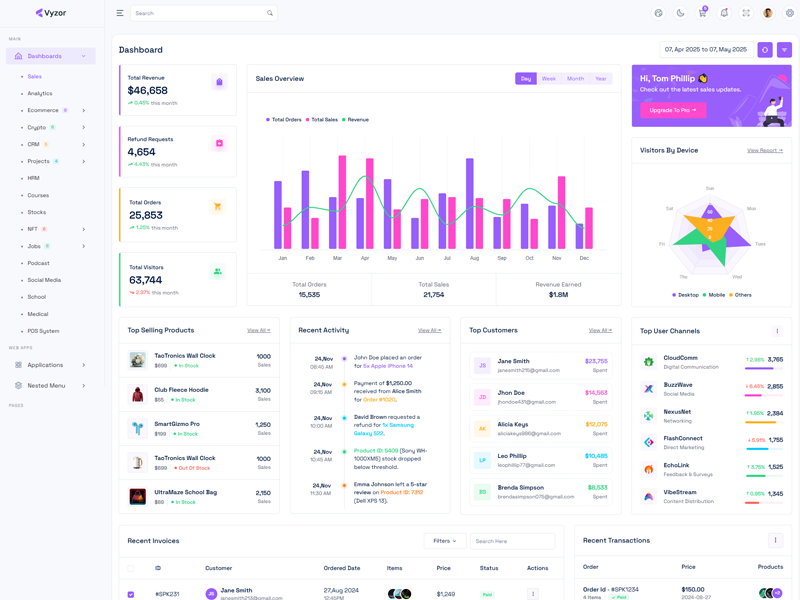
Task: Click the Upgrade To Pro button
Action: [673, 110]
